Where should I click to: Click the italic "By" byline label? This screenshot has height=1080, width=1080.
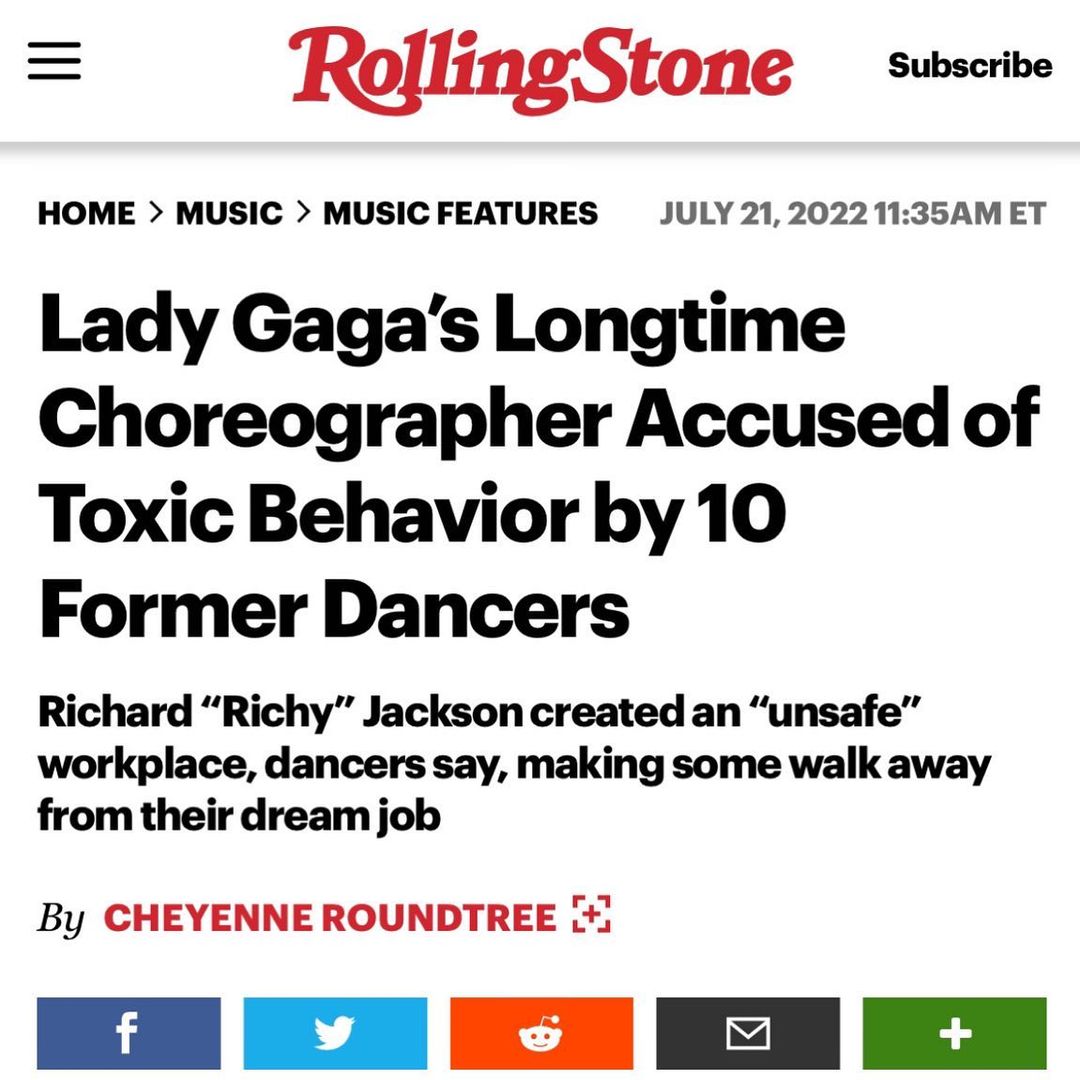61,918
